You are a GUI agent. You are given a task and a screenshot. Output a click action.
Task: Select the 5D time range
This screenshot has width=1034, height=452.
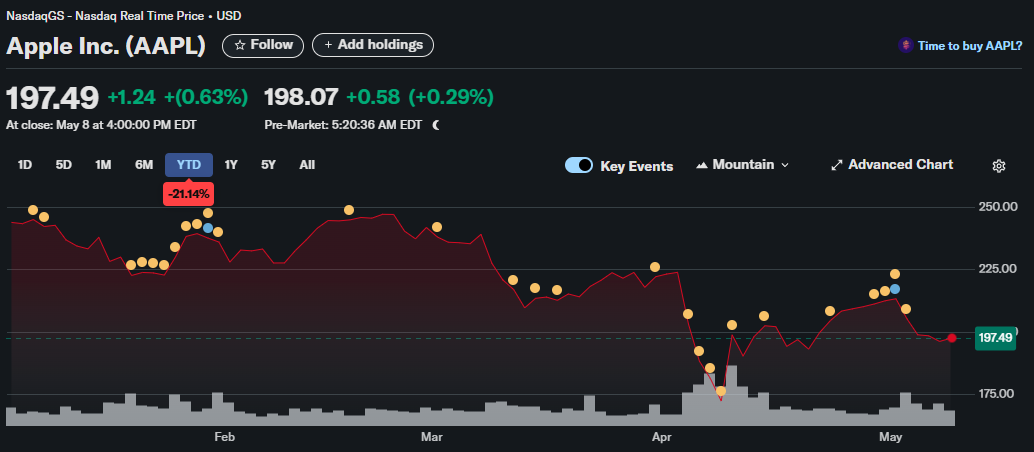64,165
